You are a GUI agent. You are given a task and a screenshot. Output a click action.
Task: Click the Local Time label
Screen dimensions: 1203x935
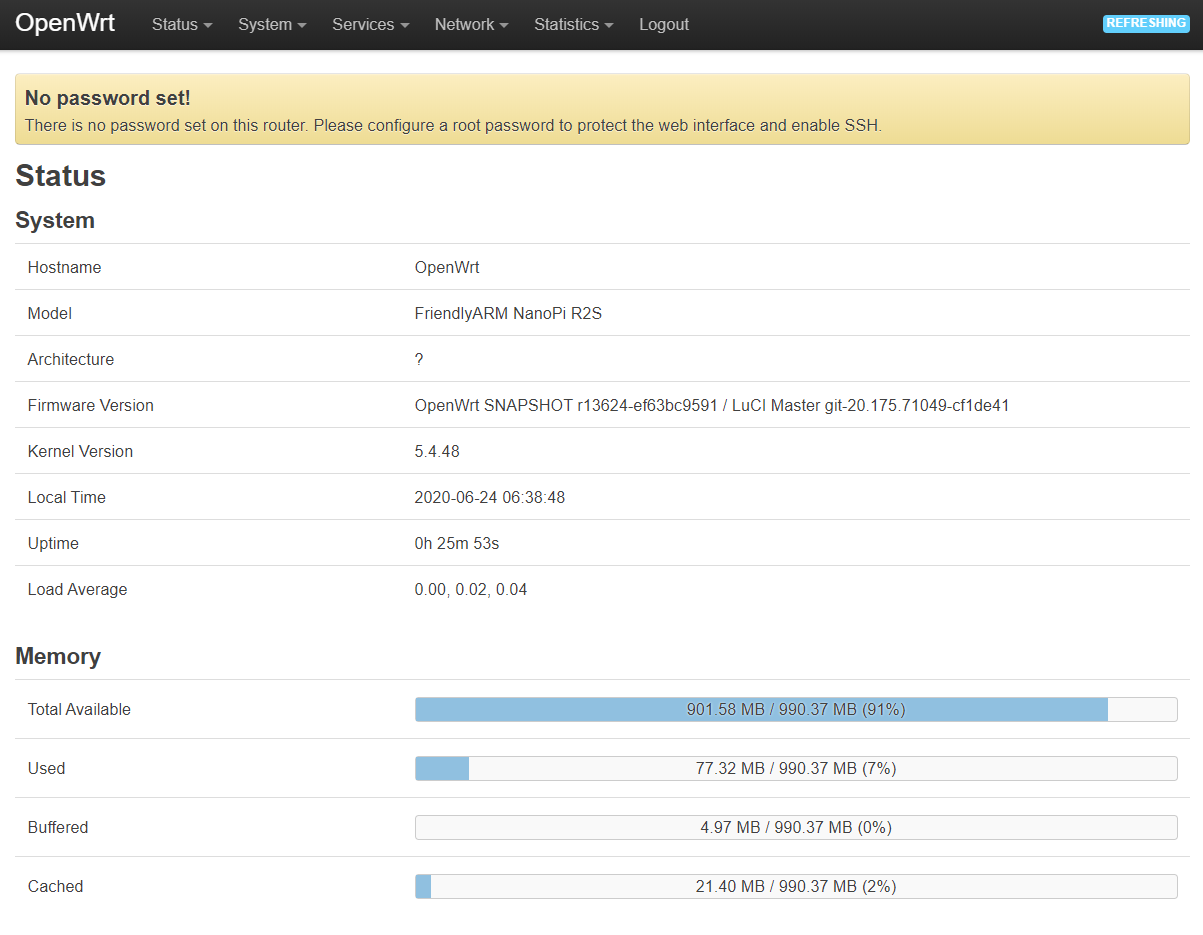[x=67, y=498]
